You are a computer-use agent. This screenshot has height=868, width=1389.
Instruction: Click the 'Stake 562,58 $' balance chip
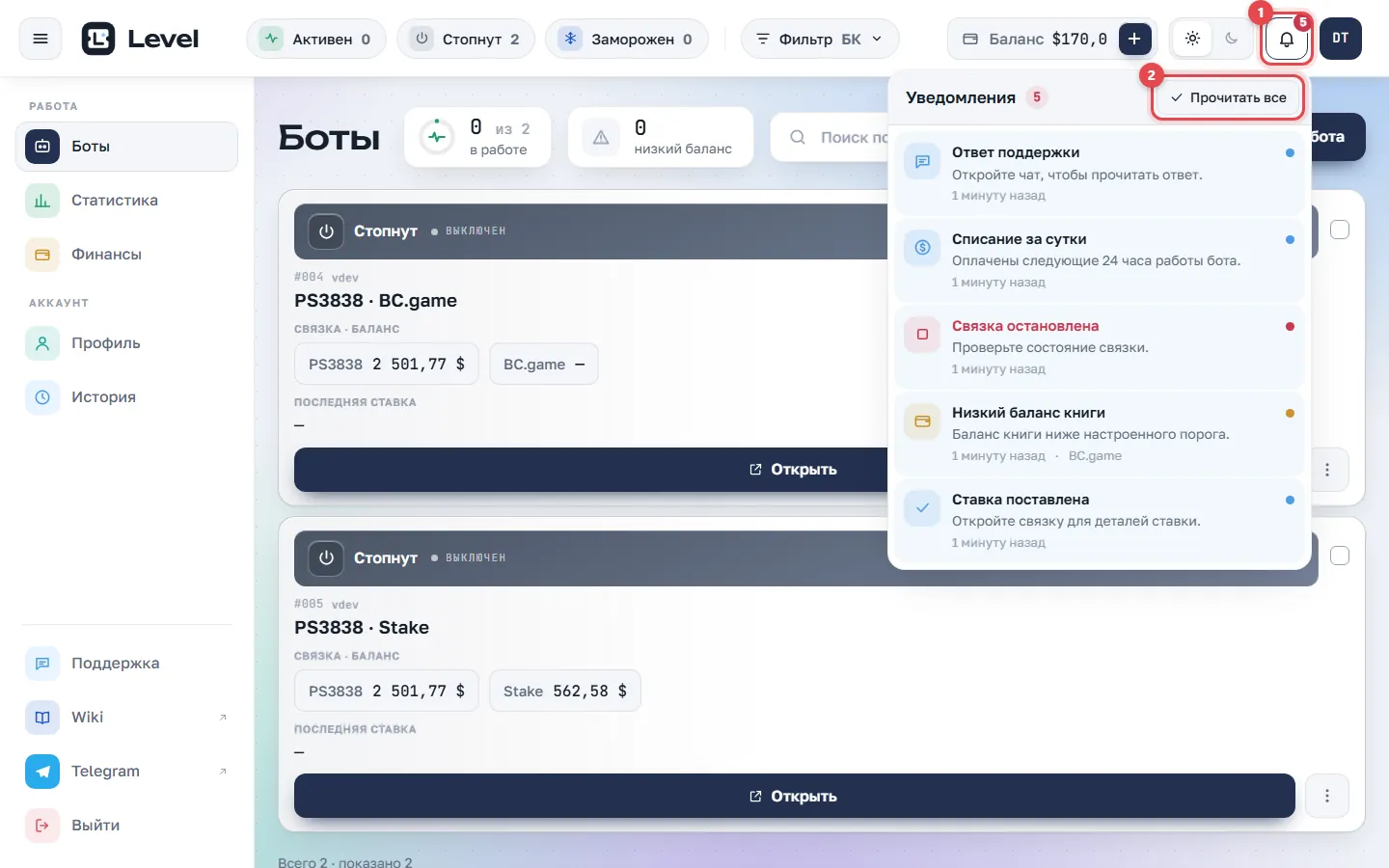(x=565, y=692)
